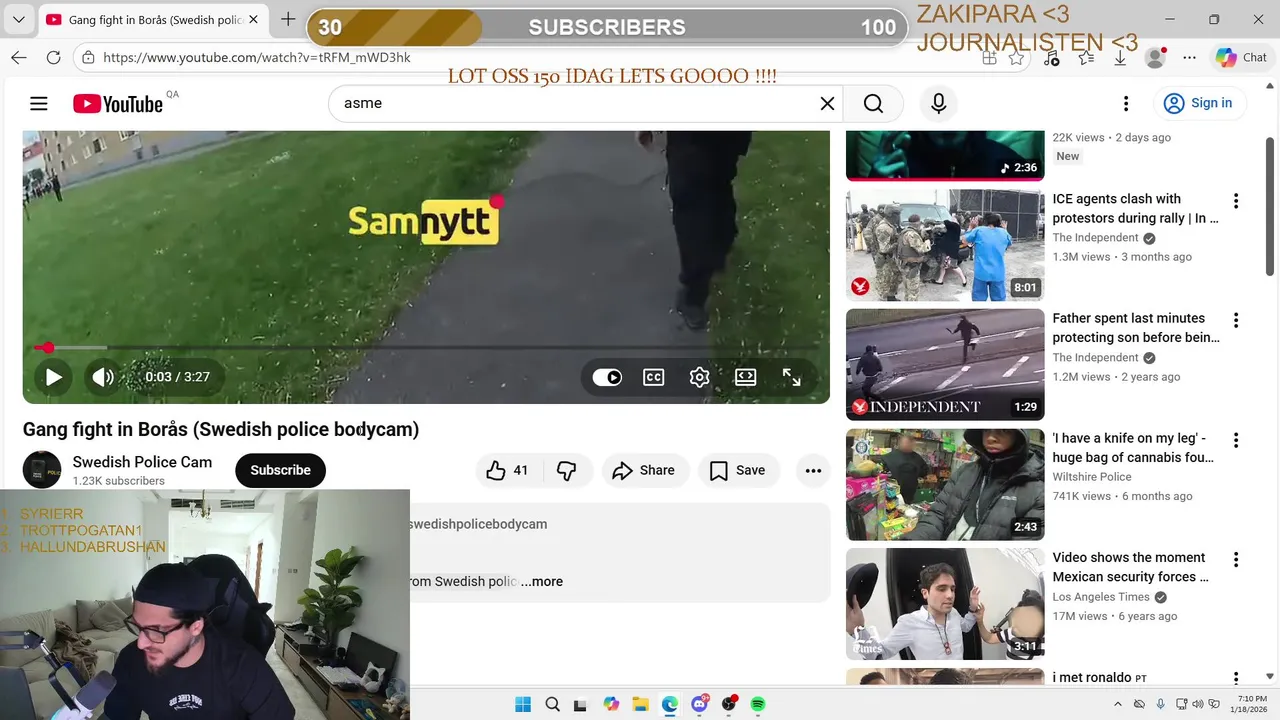Viewport: 1280px width, 720px height.
Task: Open the browser profile avatar
Action: point(1155,58)
